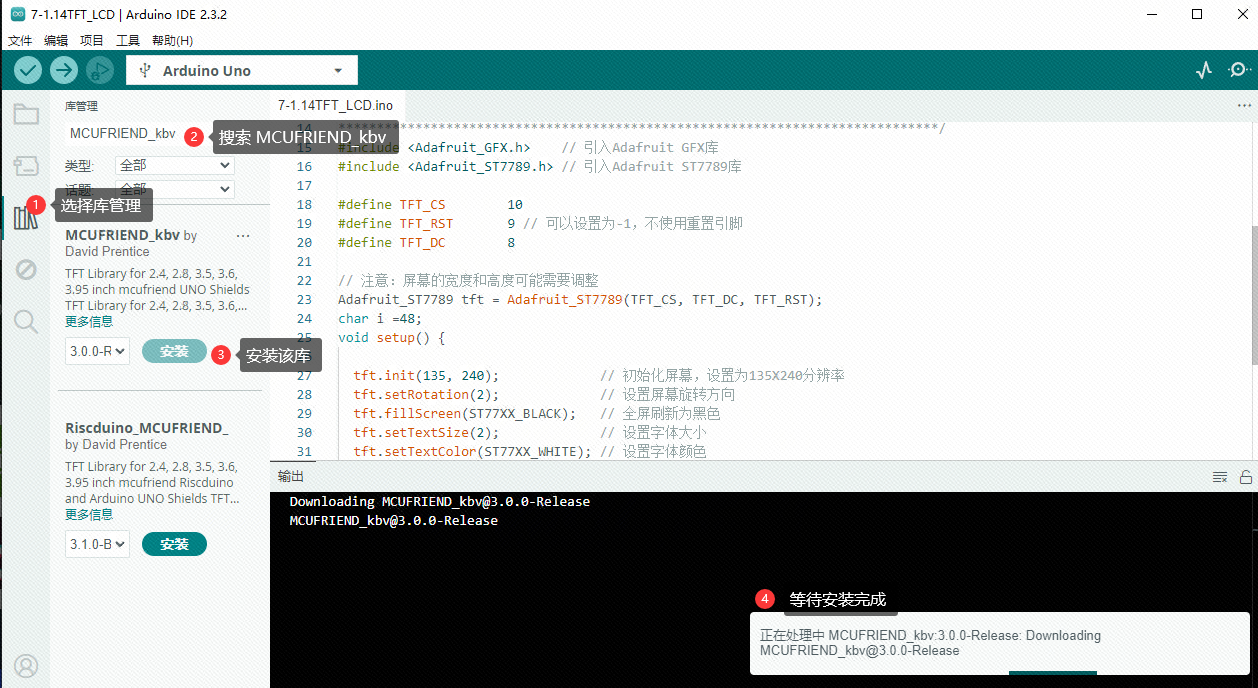Open 更多信息 link under Riscduino_MCUFRIEND_
1258x688 pixels.
89,514
